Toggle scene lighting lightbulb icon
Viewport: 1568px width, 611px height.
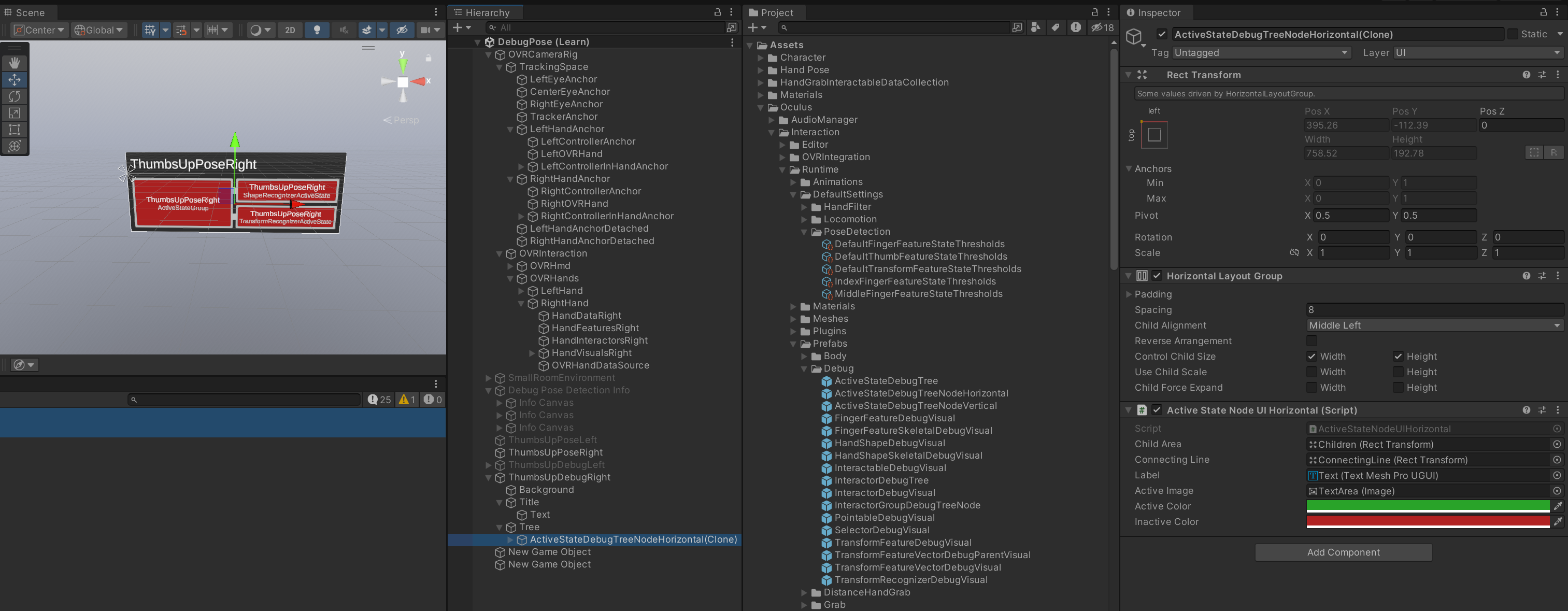click(x=317, y=30)
